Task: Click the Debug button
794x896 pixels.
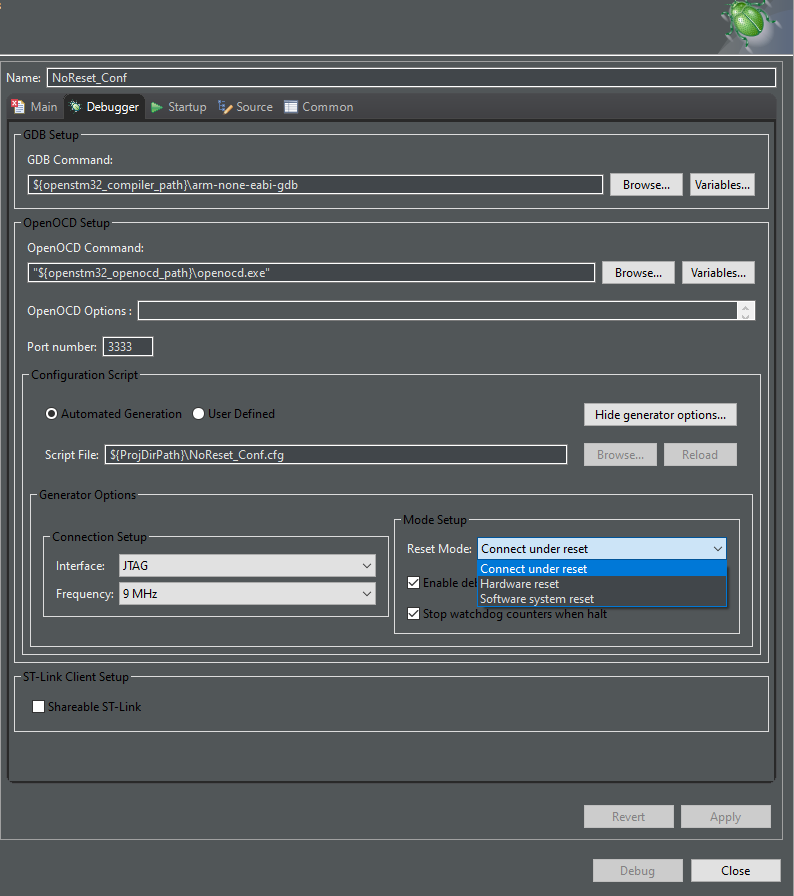Action: (637, 871)
